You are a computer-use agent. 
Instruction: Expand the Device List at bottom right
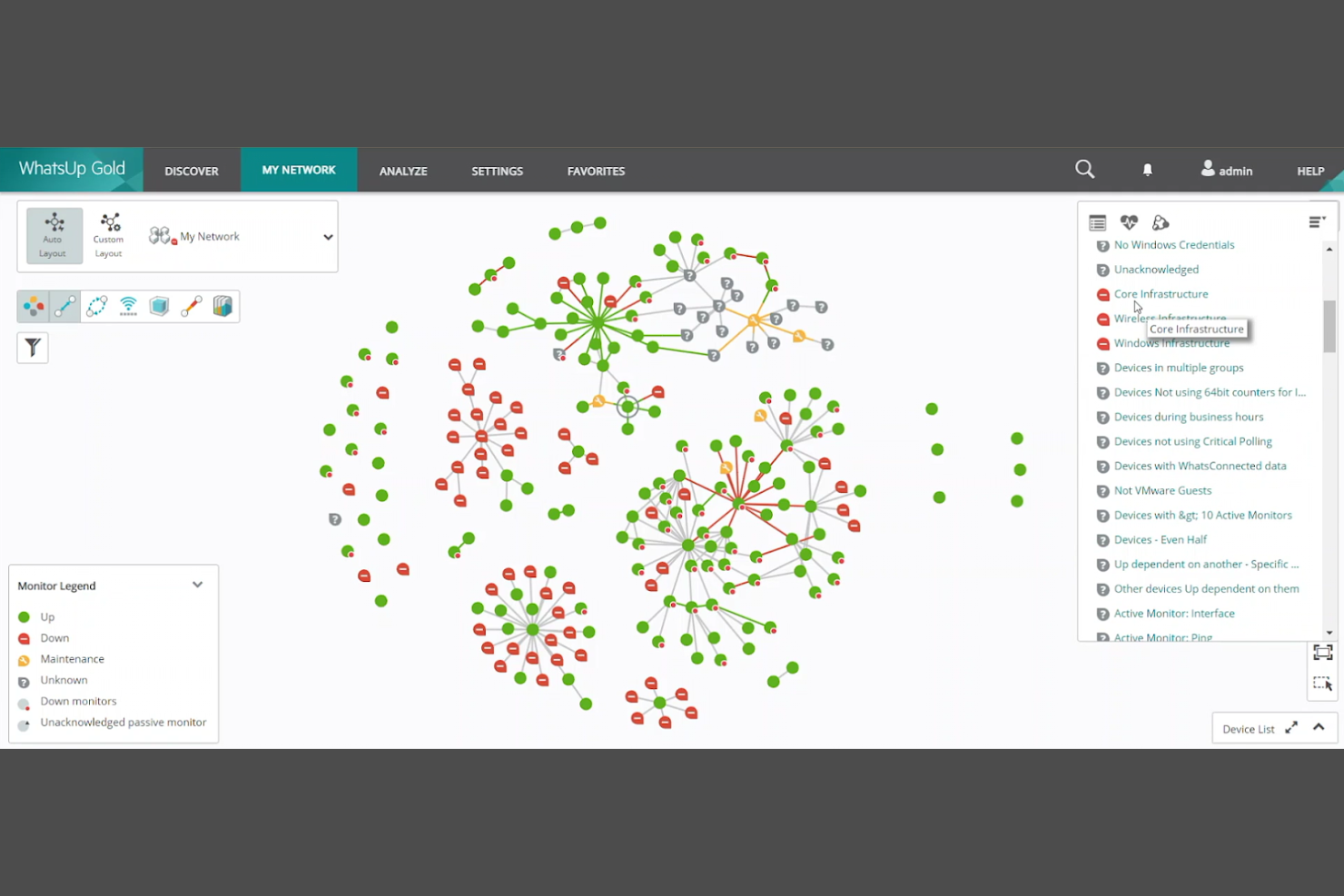click(x=1292, y=728)
